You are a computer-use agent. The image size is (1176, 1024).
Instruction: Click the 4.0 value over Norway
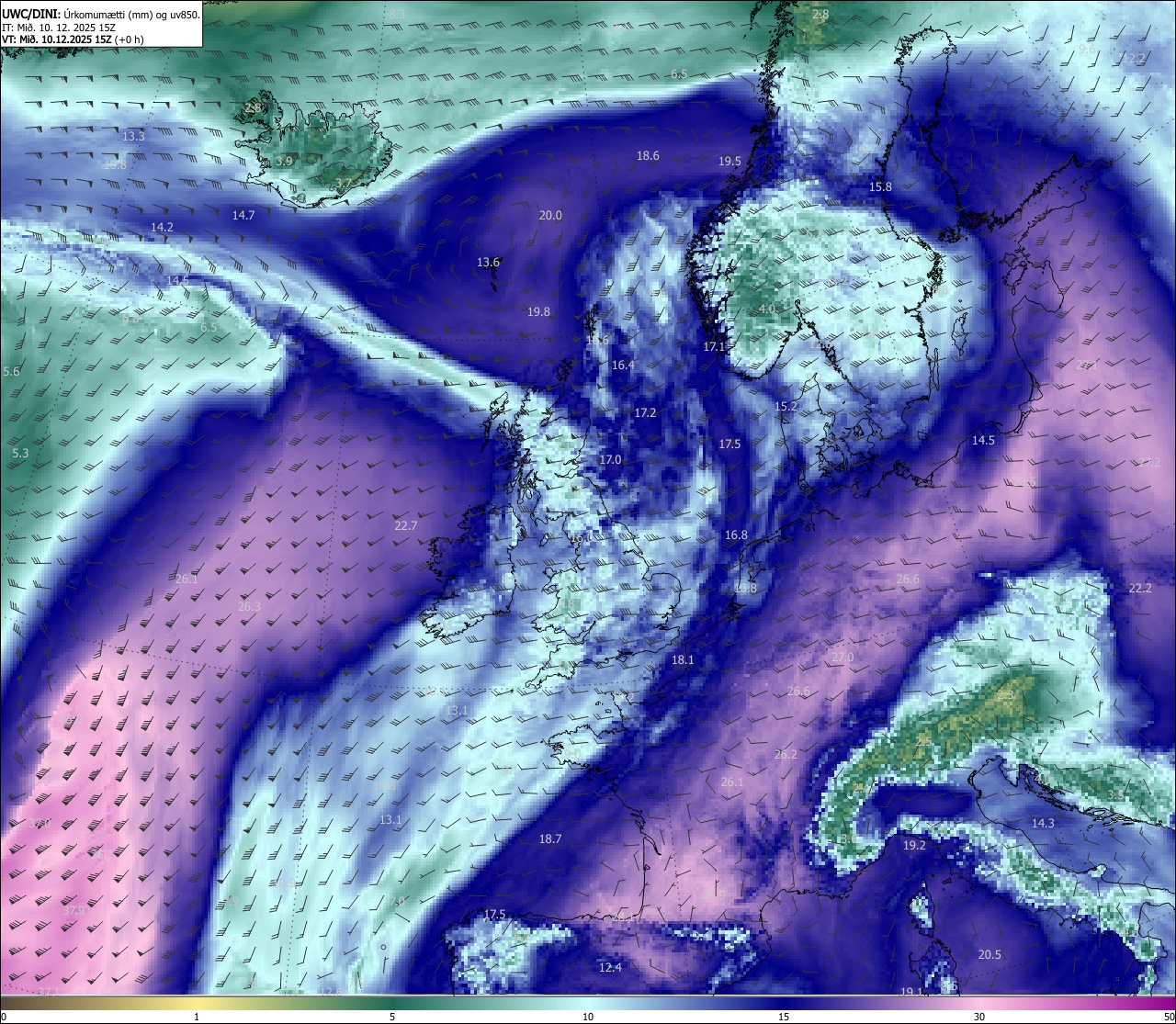[x=767, y=309]
